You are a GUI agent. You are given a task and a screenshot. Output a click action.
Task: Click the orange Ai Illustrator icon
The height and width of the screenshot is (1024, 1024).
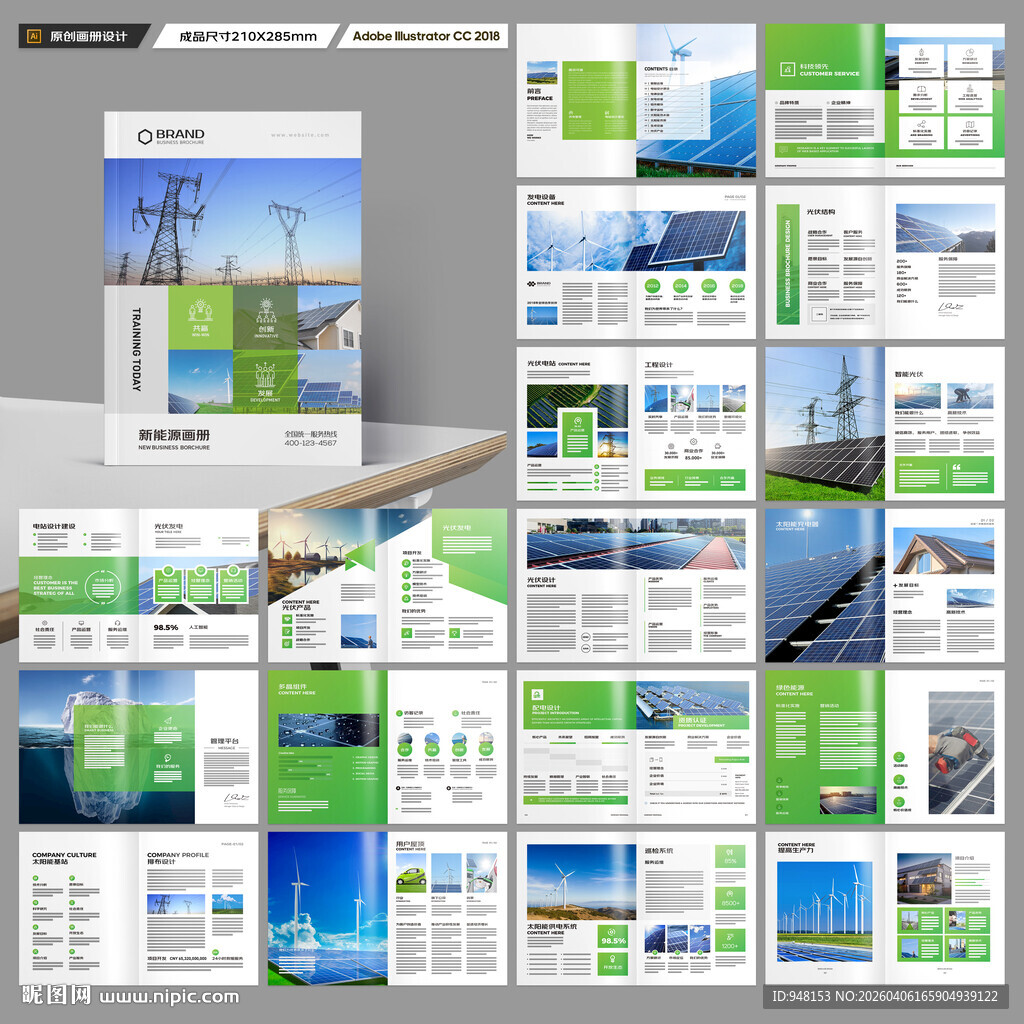coord(34,37)
